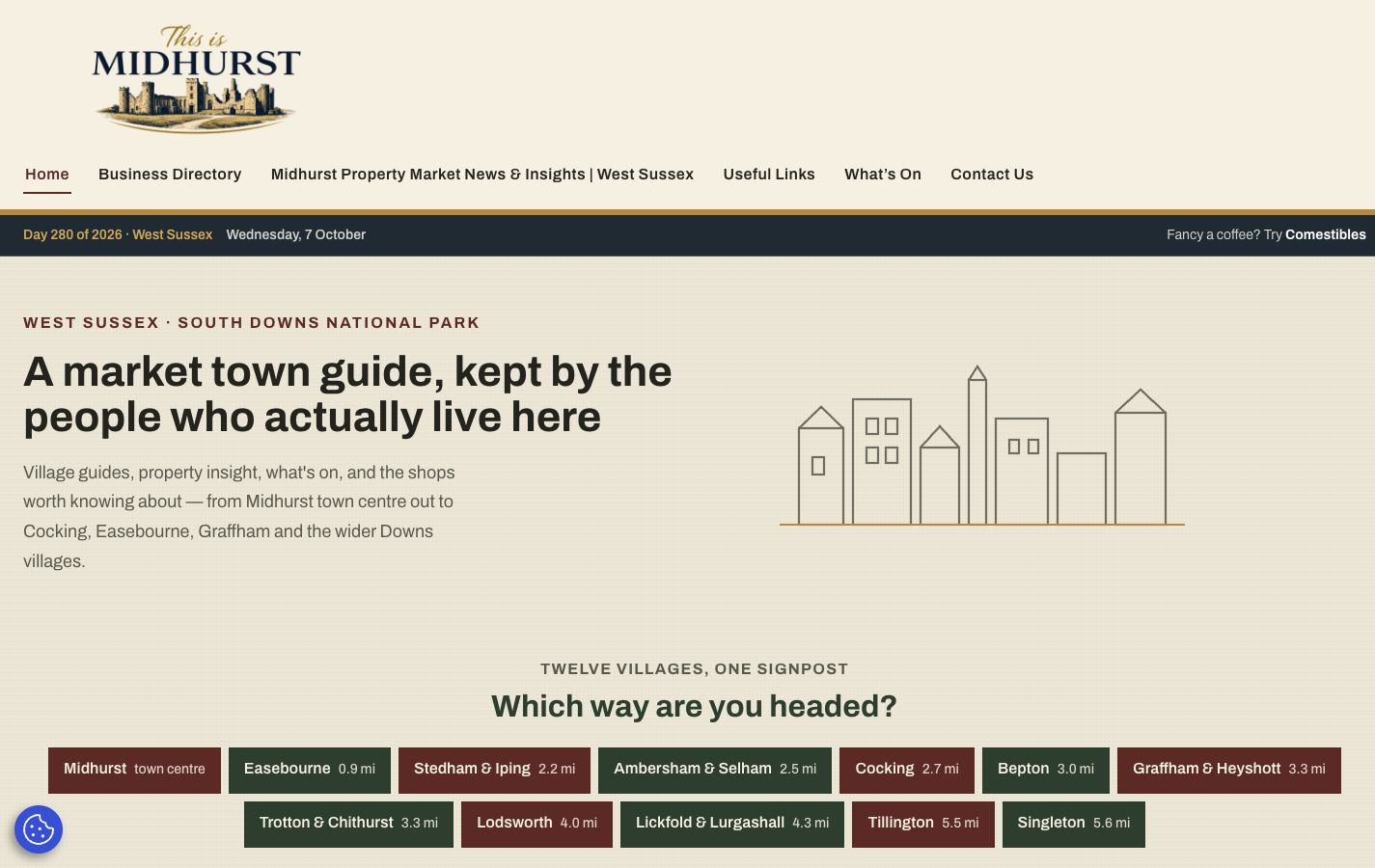
Task: Open Lickfold & Lurgashall 4.3 mi
Action: click(732, 824)
